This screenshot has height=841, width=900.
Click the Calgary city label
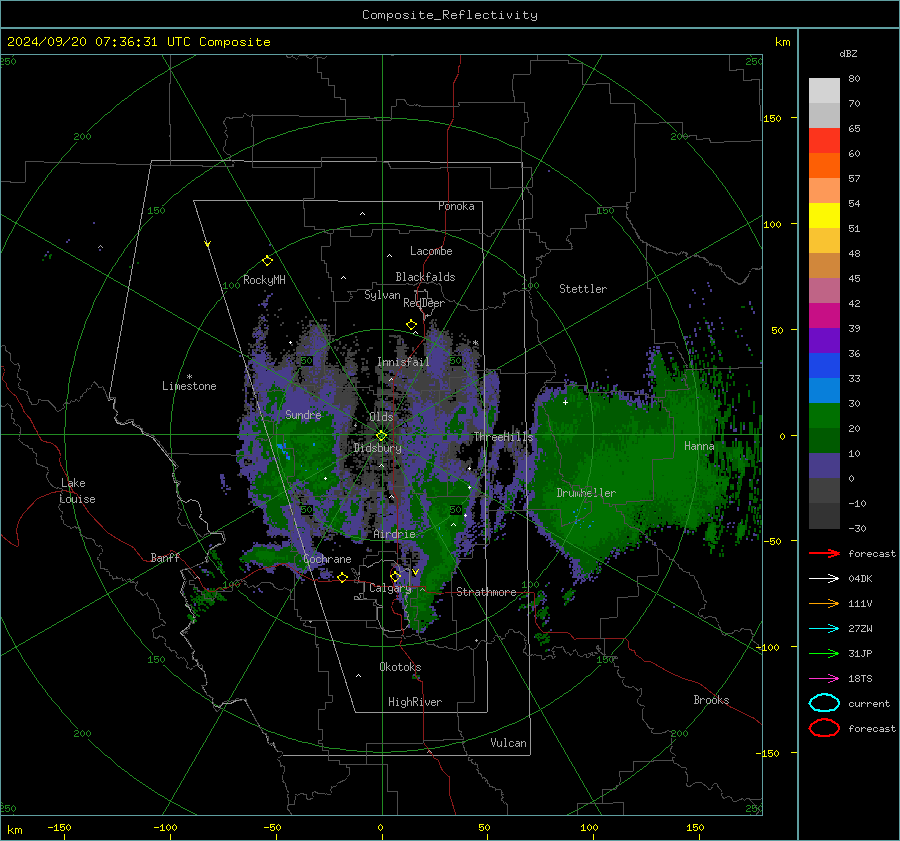click(390, 588)
